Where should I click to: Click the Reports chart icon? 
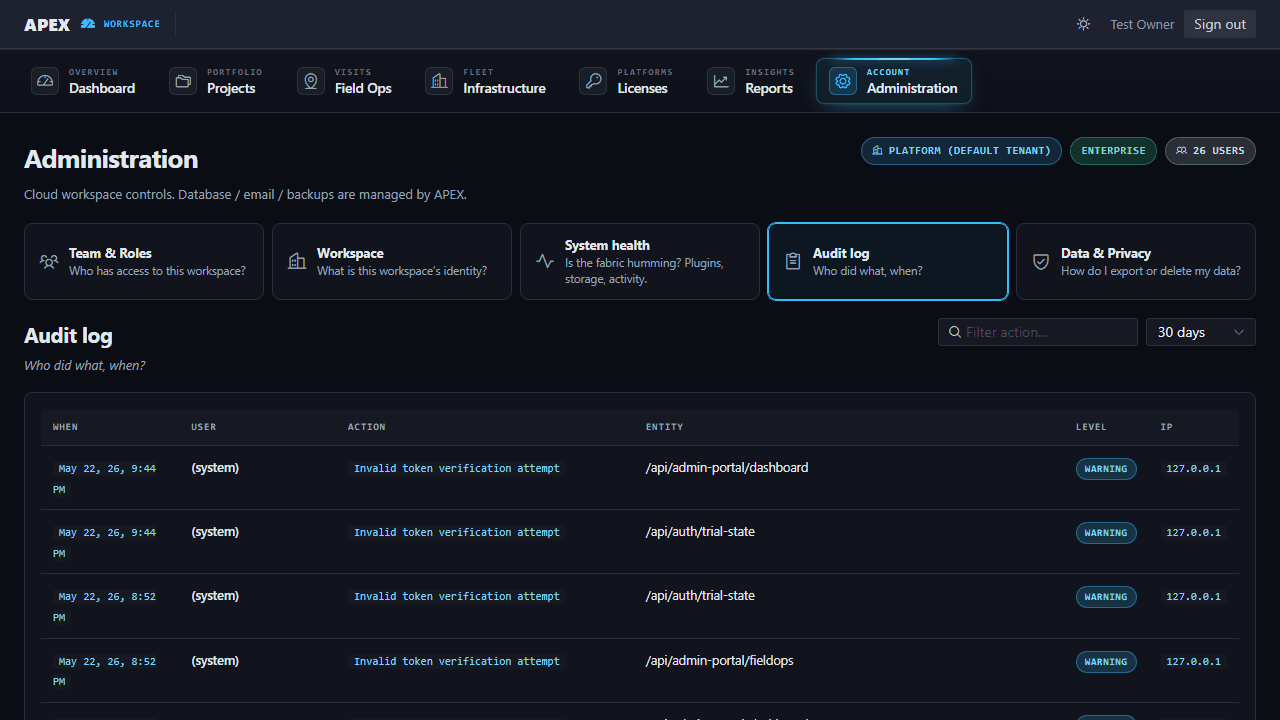(721, 81)
